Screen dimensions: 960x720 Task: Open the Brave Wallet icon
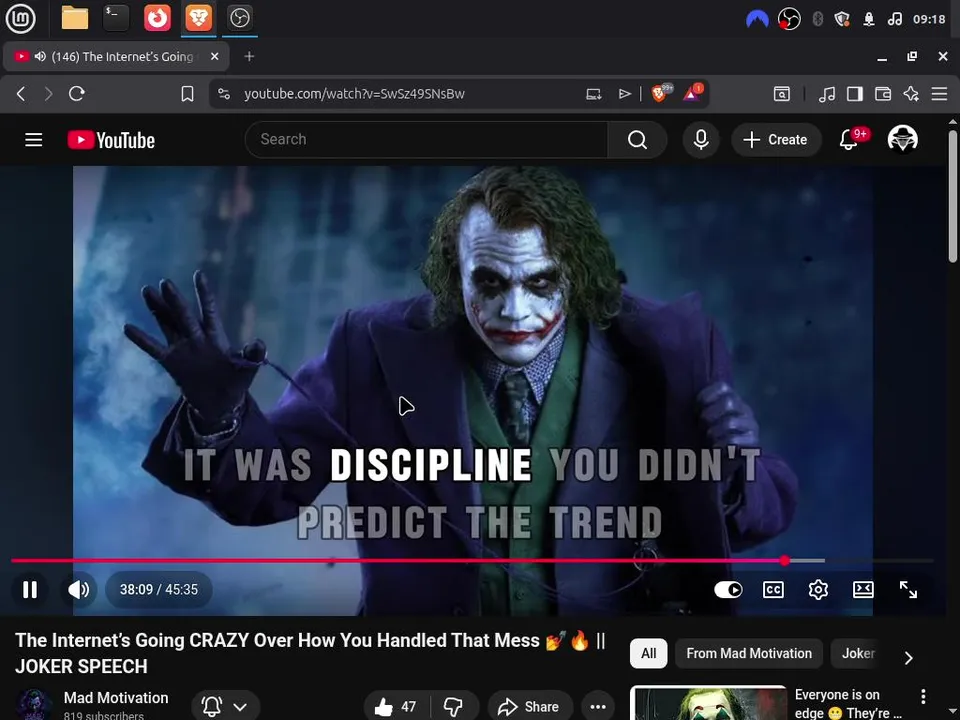click(x=883, y=94)
